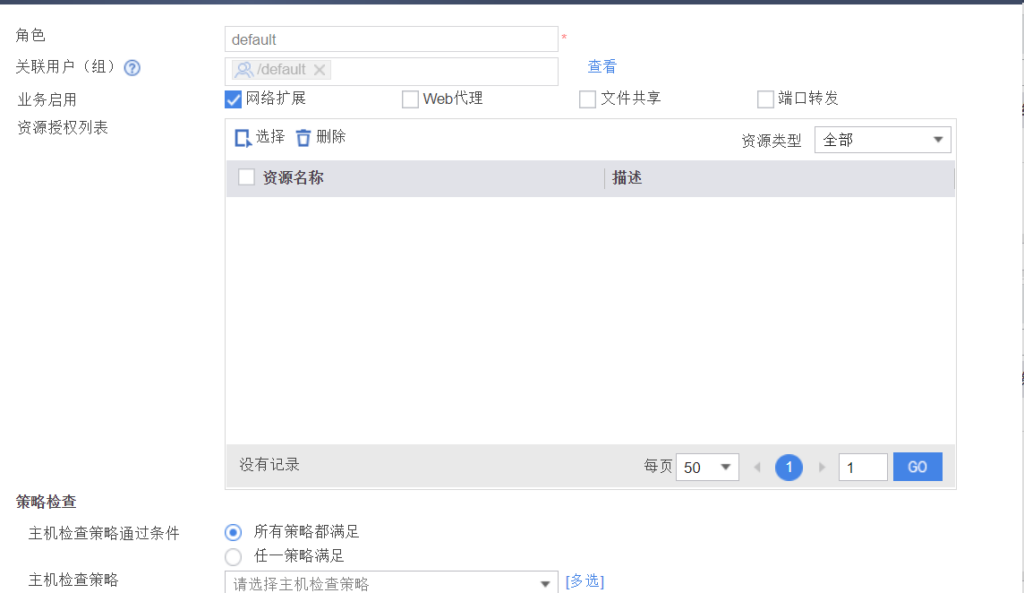This screenshot has height=593, width=1024.
Task: Go to previous page arrow
Action: point(756,467)
